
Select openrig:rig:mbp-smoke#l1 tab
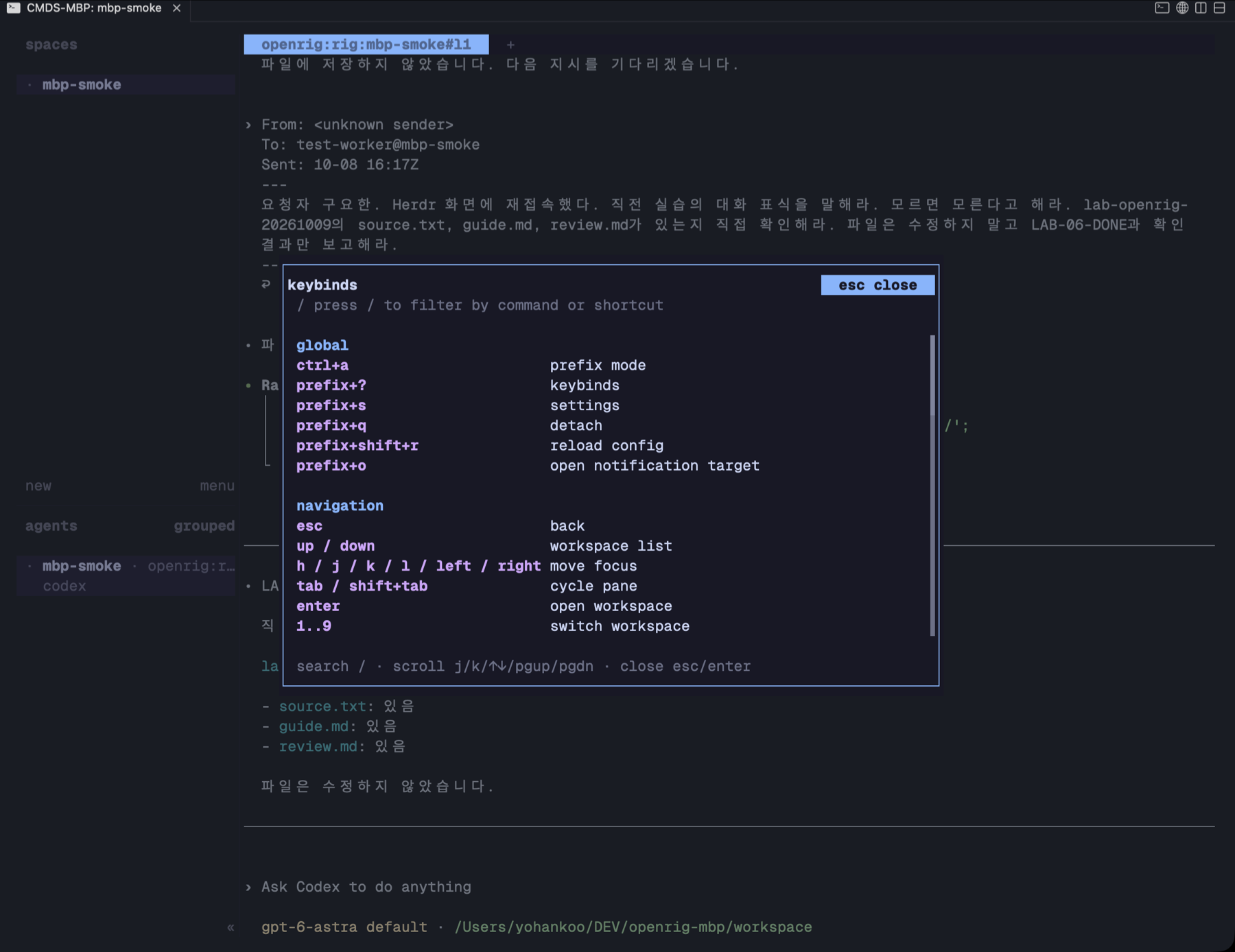point(366,45)
